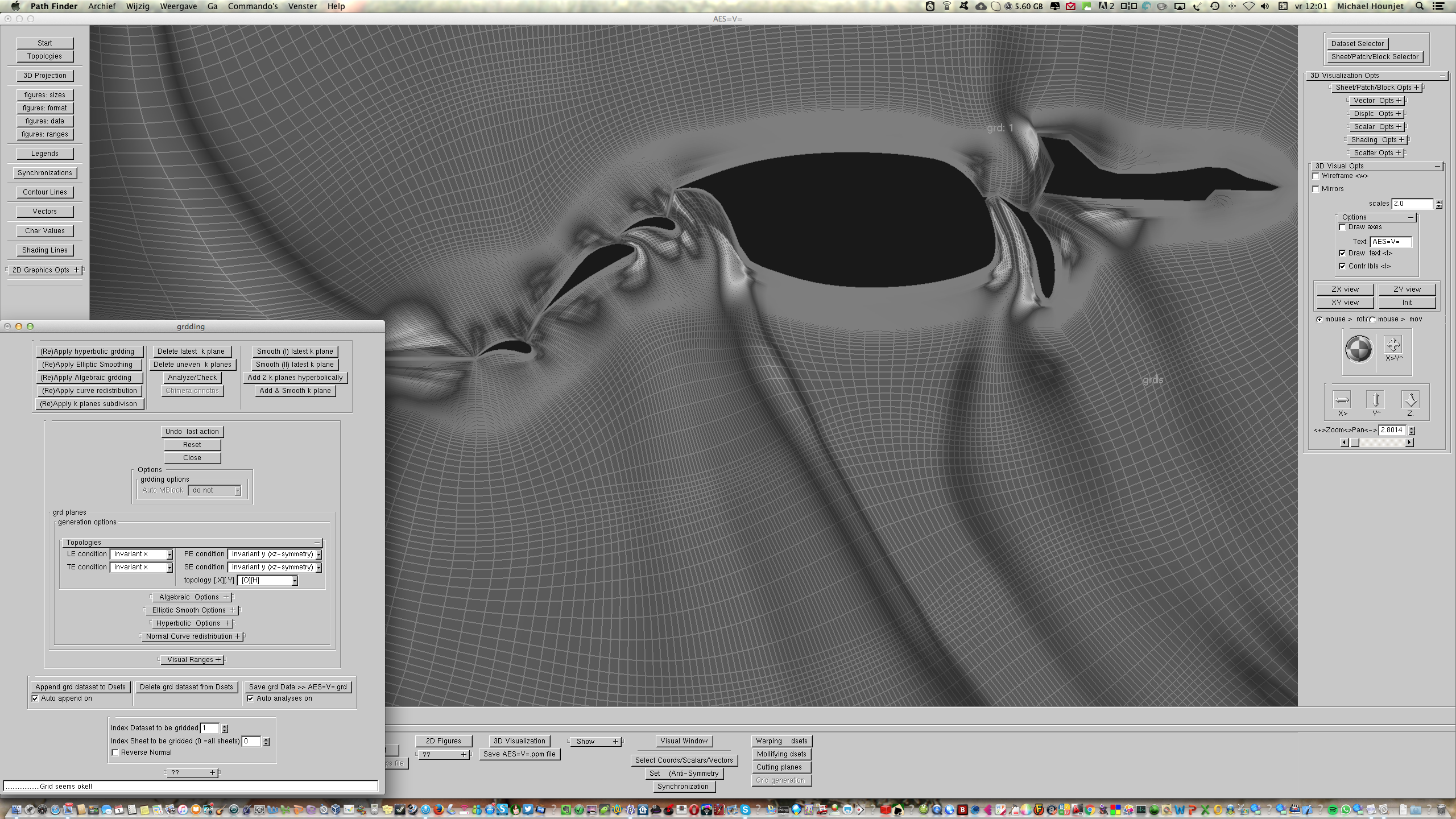Screen dimensions: 1456x819
Task: Click the scales value stepper arrows
Action: pos(1439,204)
